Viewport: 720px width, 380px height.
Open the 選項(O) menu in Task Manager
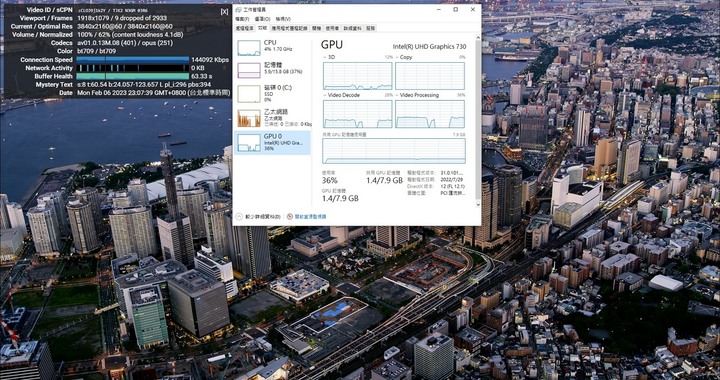[262, 19]
